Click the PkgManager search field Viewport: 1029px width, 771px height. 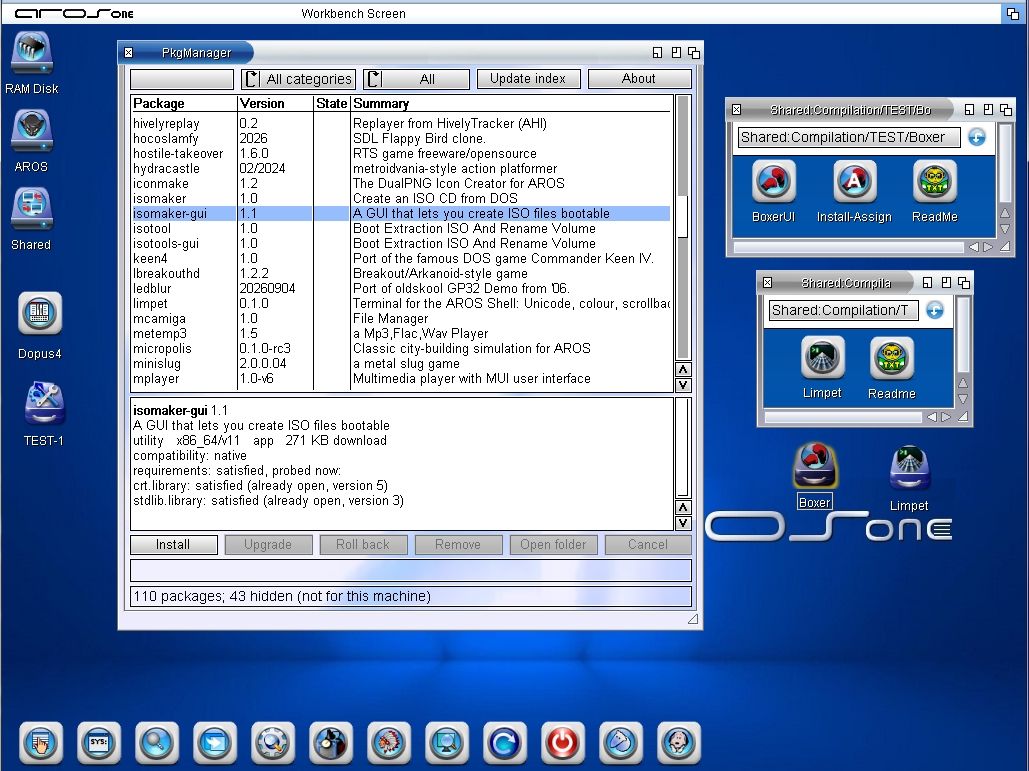coord(182,79)
